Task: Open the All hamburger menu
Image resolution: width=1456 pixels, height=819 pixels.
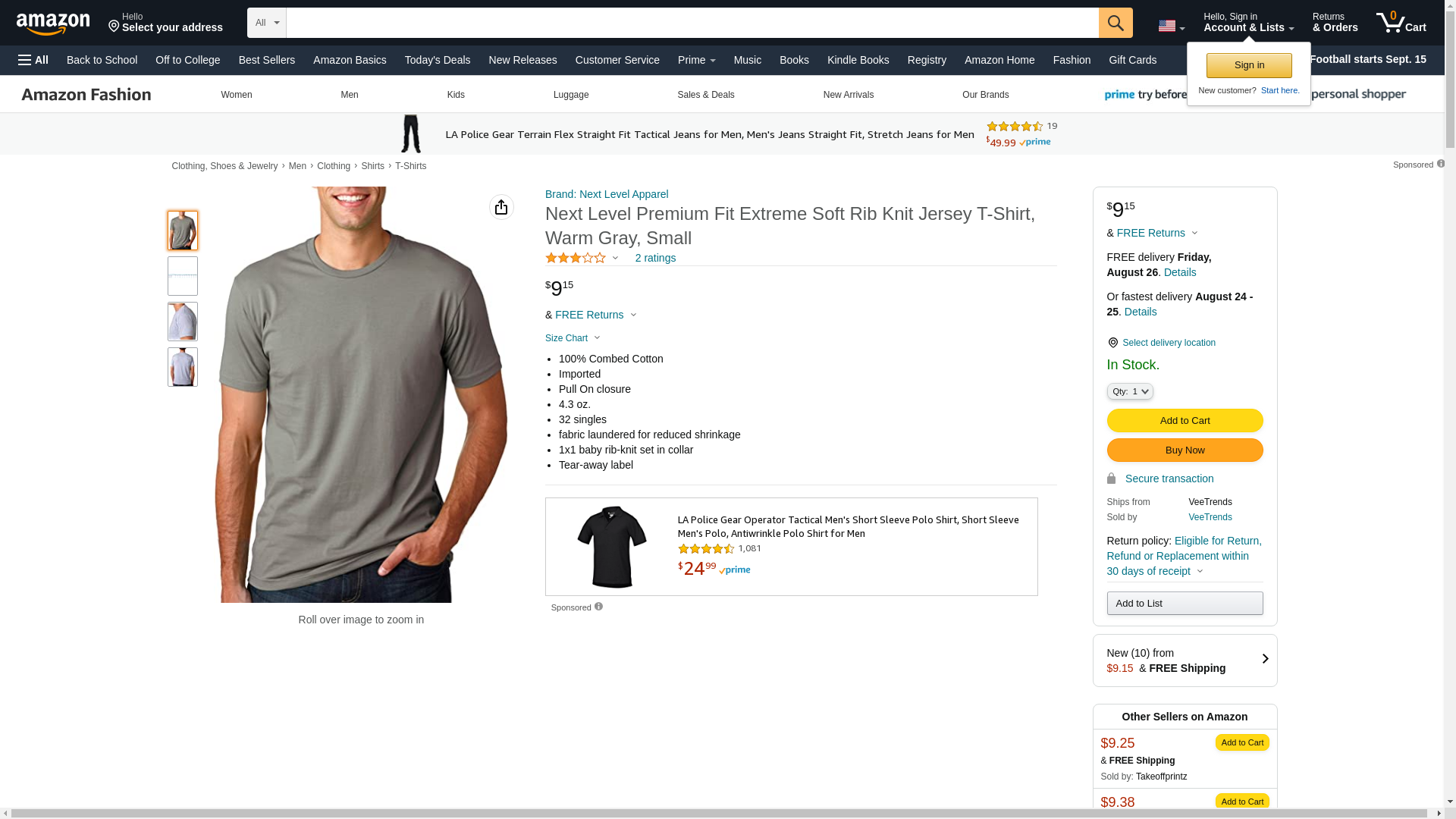Action: (33, 60)
